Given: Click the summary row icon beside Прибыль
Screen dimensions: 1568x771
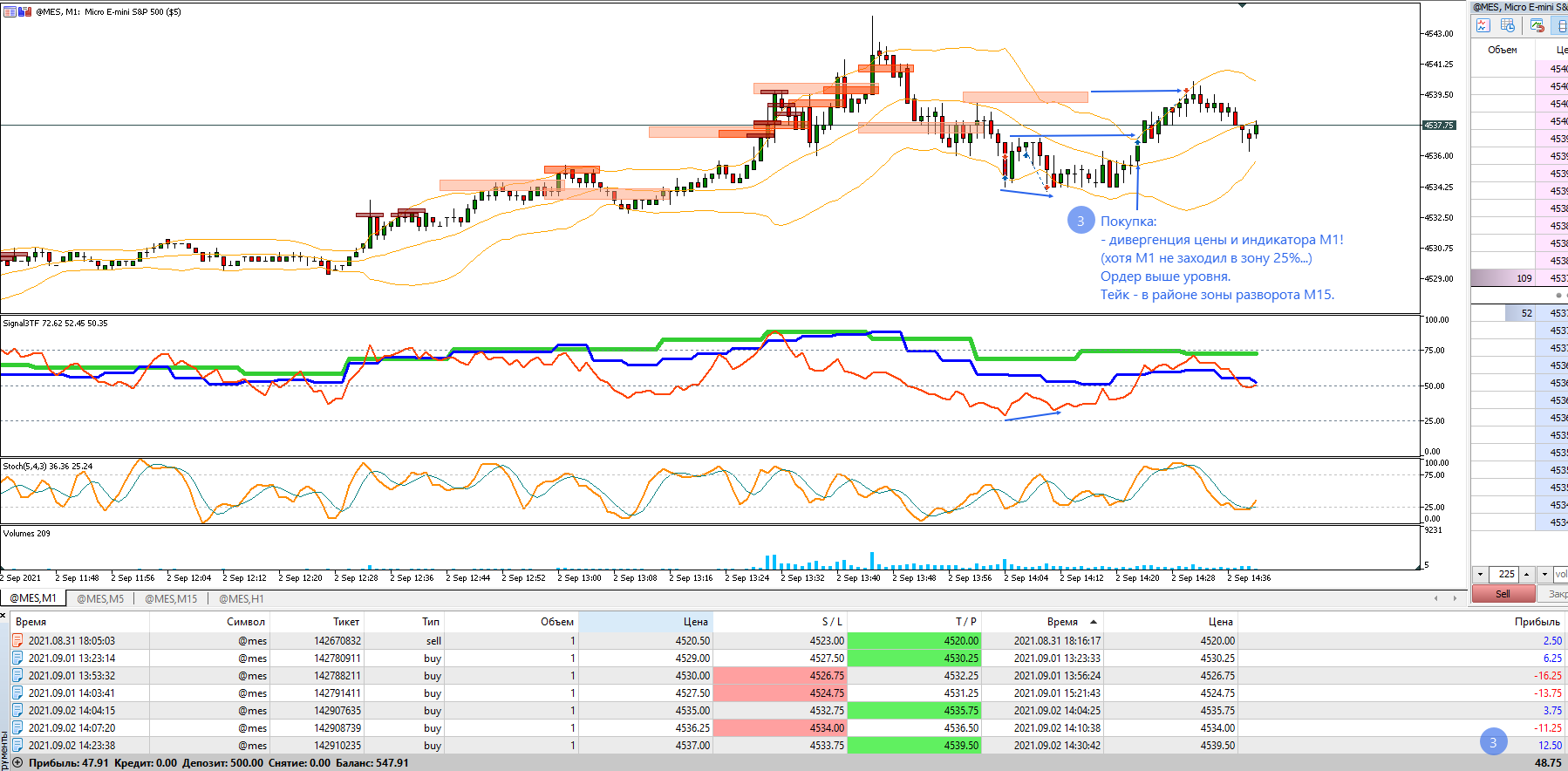Looking at the screenshot, I should pos(17,762).
